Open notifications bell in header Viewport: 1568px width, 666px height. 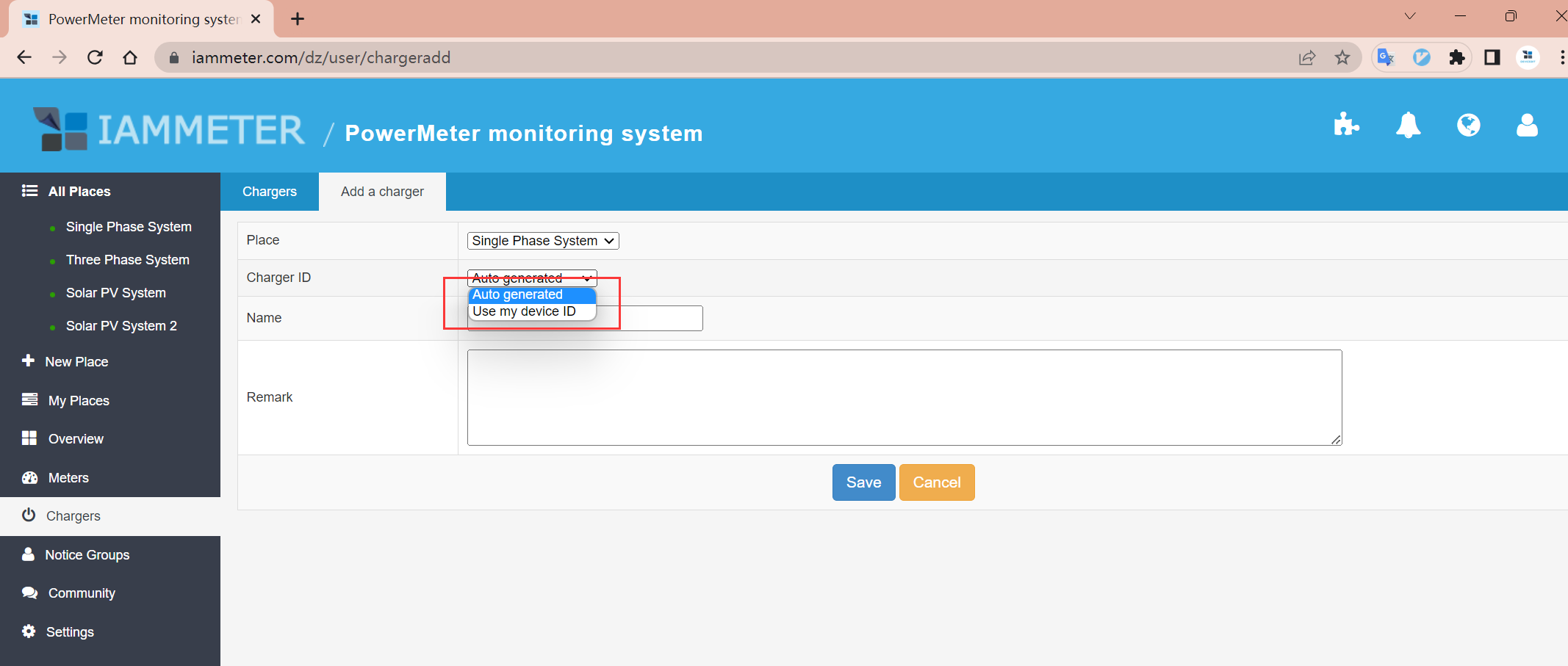1408,125
